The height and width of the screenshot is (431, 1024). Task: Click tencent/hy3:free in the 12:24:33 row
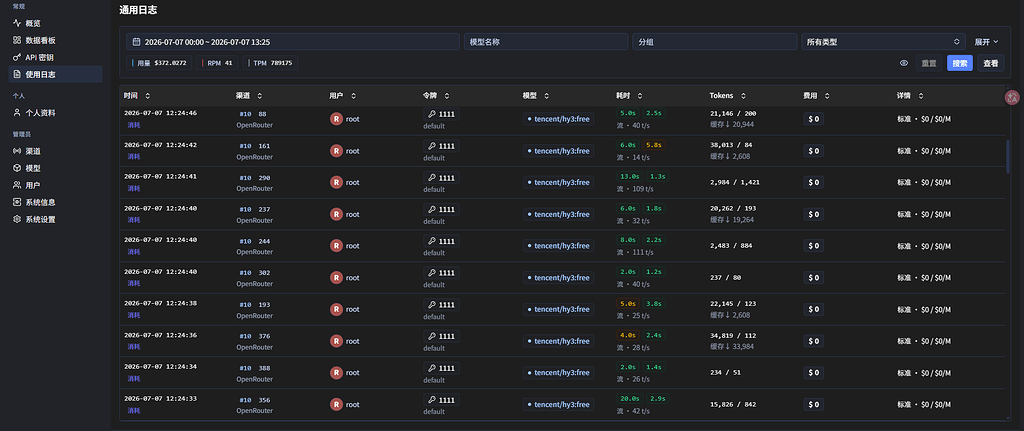click(x=558, y=404)
